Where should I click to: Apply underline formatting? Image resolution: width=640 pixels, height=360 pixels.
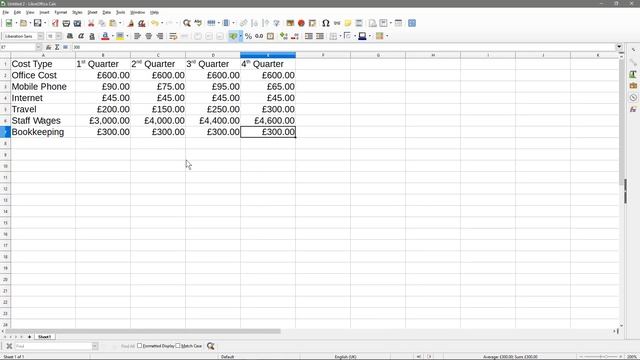92,36
